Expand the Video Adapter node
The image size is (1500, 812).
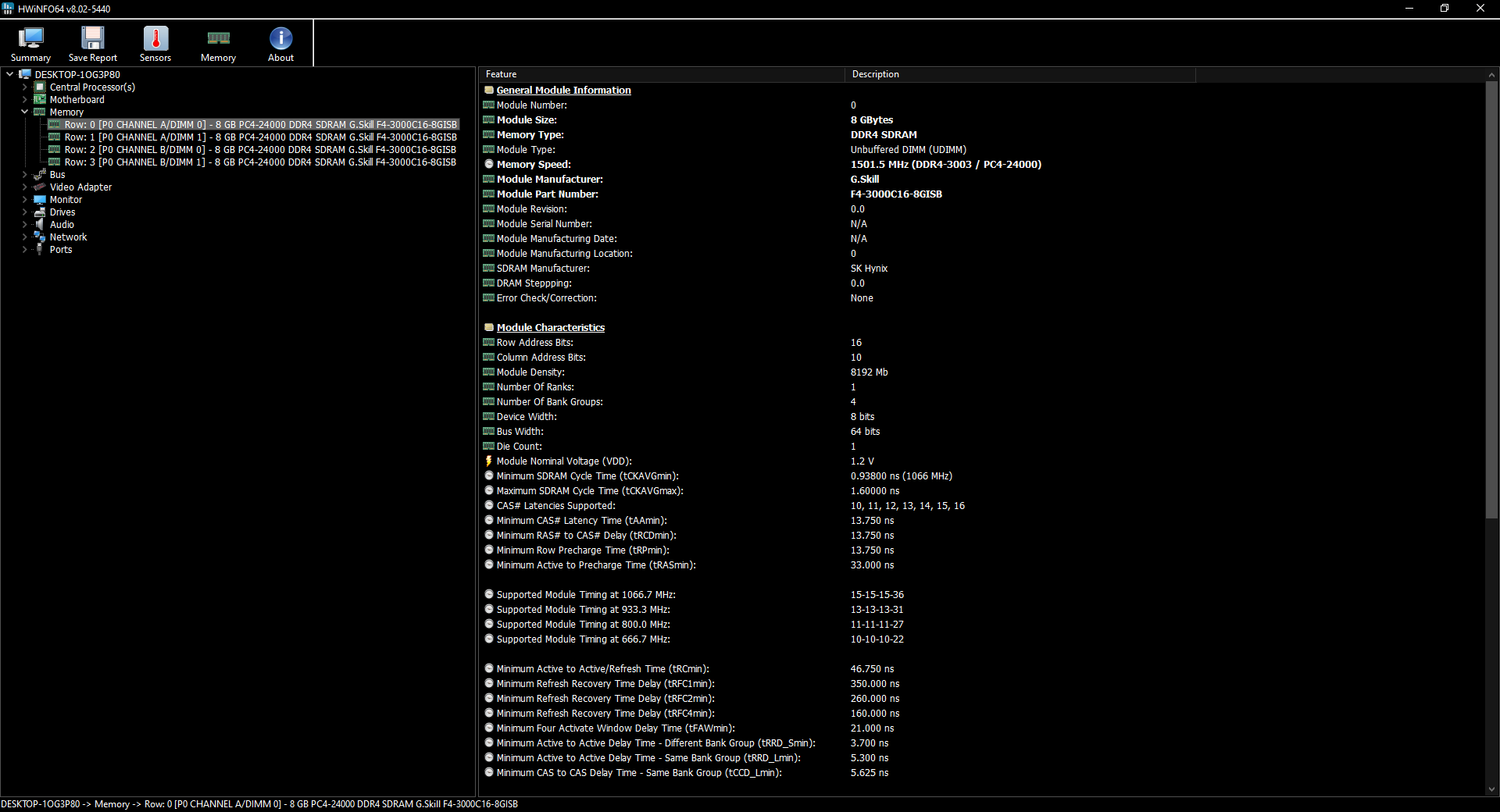(24, 187)
